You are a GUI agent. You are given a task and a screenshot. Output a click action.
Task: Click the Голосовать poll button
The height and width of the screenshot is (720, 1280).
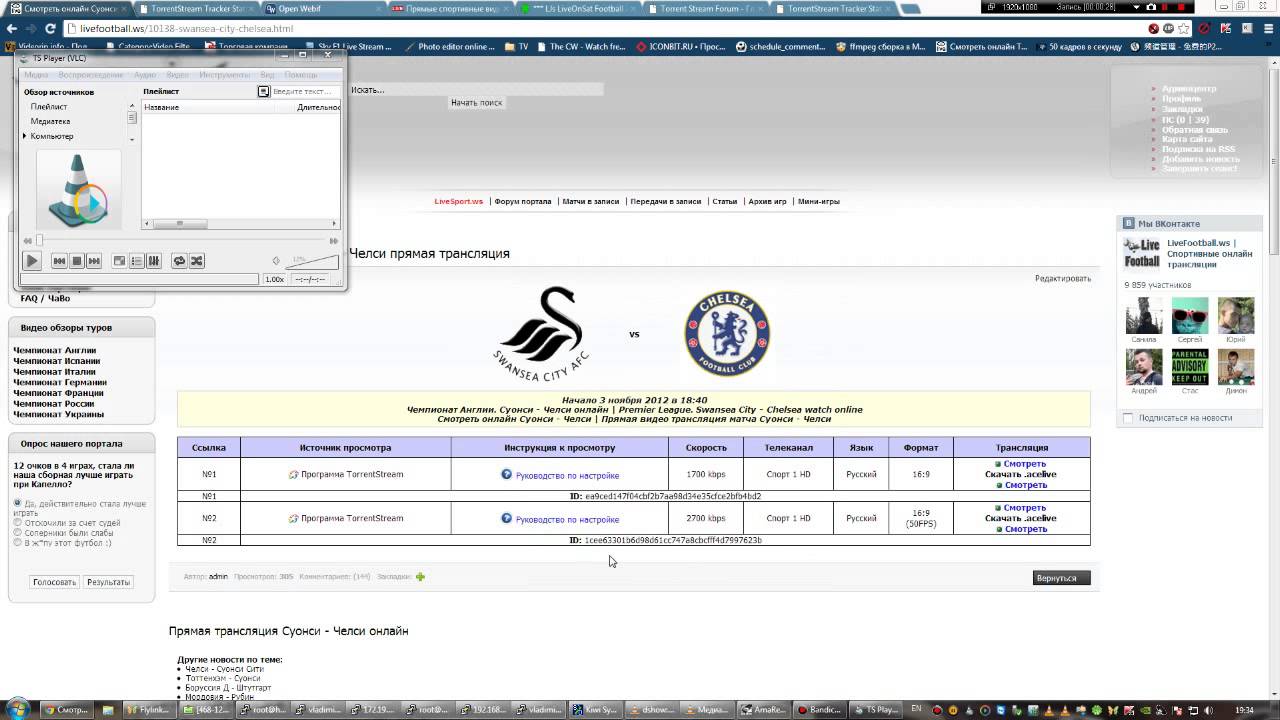(54, 582)
